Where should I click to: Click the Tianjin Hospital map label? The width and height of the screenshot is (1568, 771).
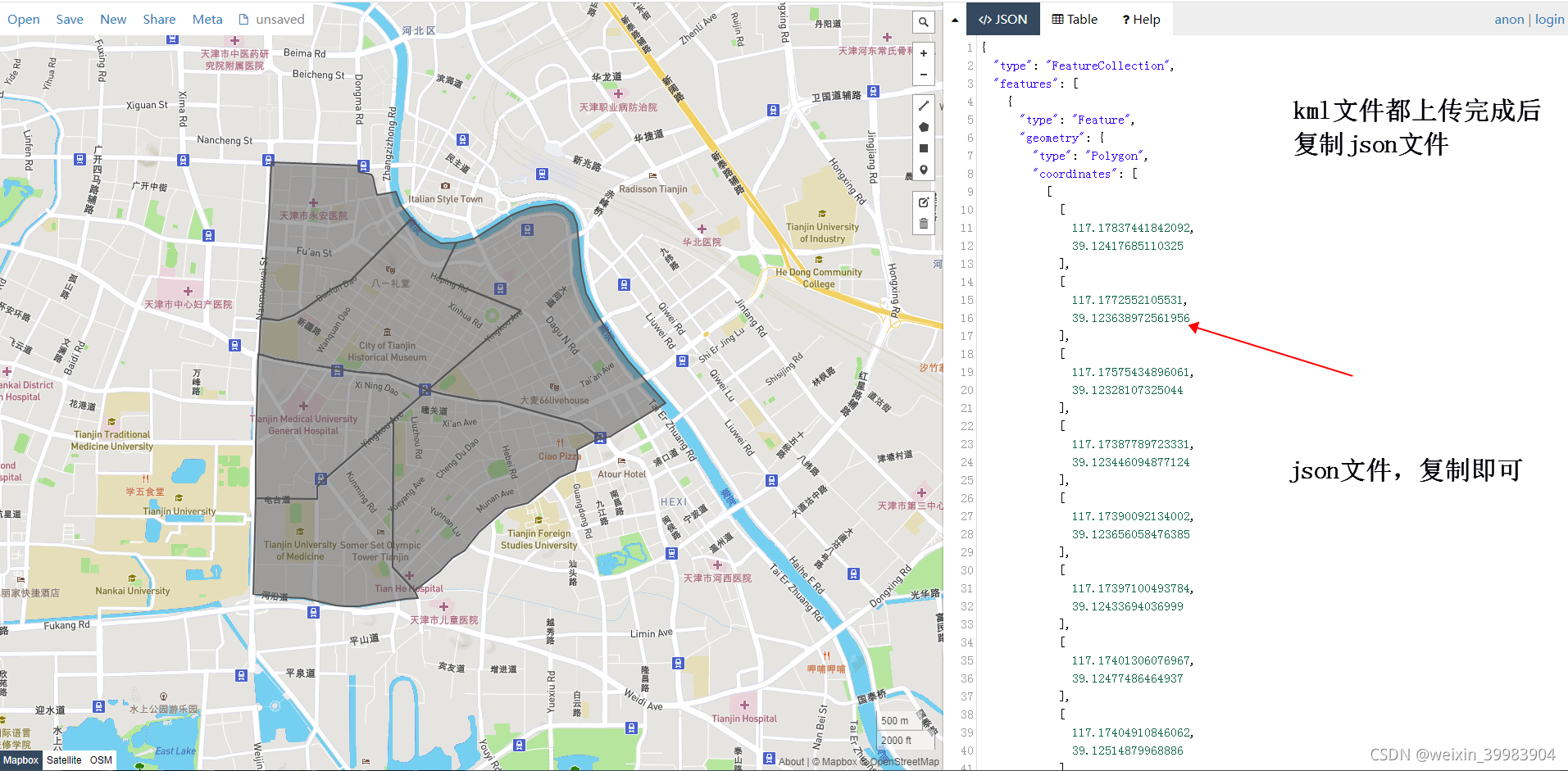point(744,719)
